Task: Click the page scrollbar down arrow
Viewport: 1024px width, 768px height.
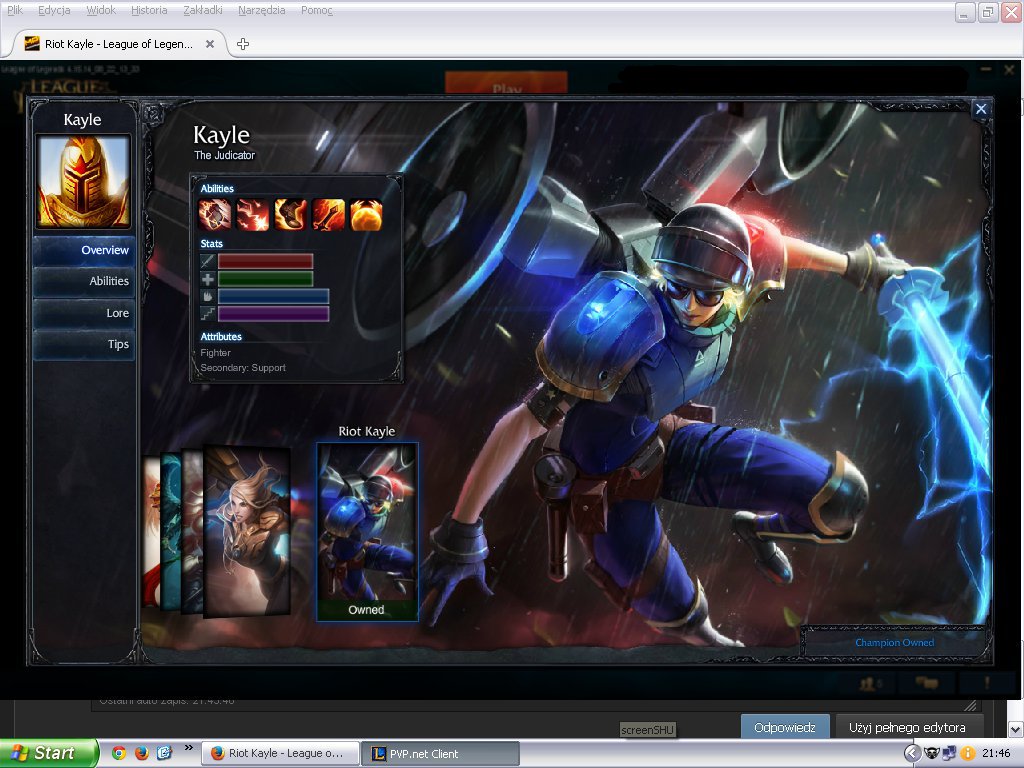Action: pyautogui.click(x=1016, y=729)
